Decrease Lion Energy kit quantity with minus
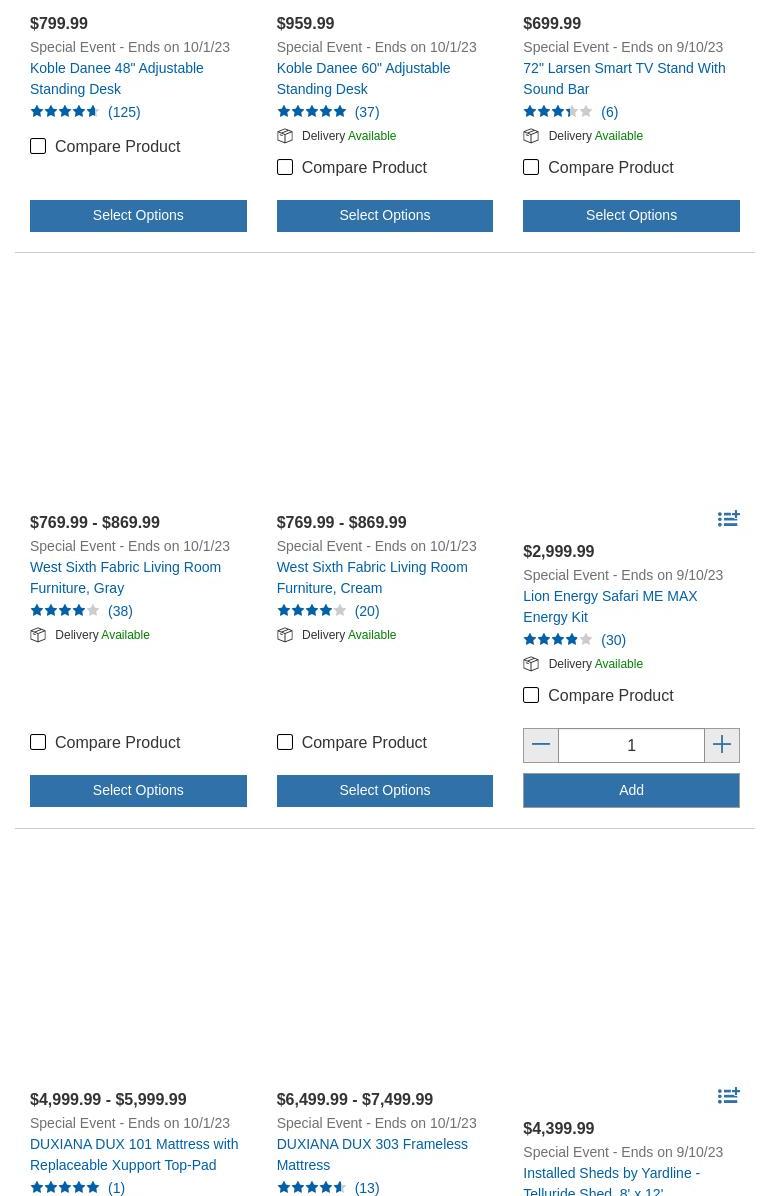This screenshot has width=770, height=1196. (x=540, y=745)
